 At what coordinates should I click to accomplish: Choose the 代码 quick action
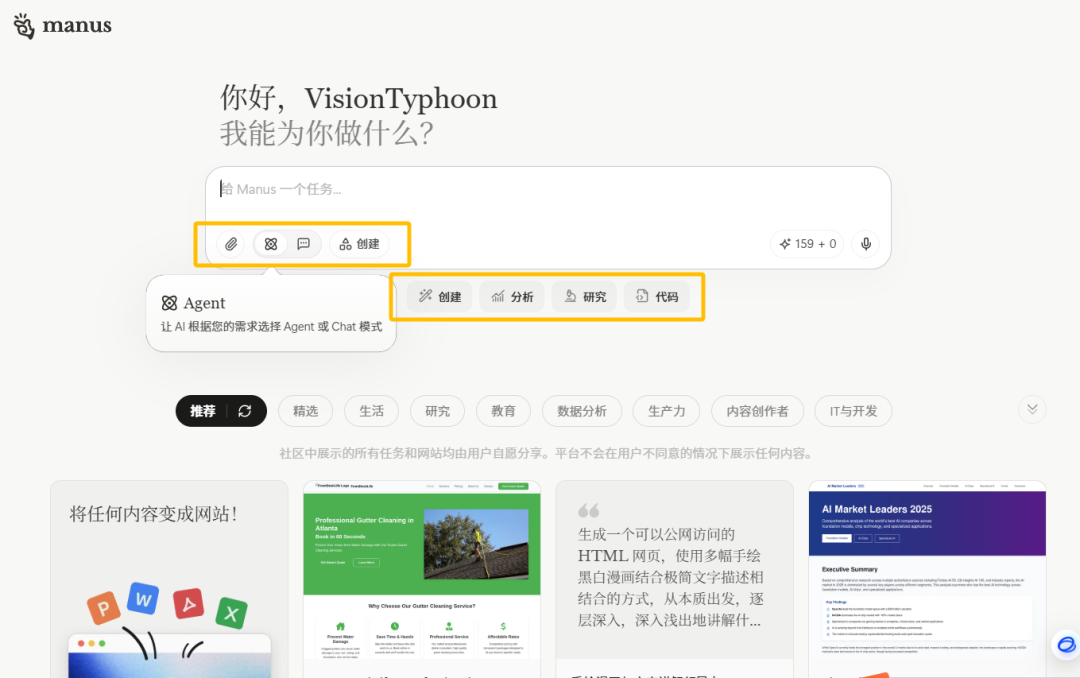657,297
